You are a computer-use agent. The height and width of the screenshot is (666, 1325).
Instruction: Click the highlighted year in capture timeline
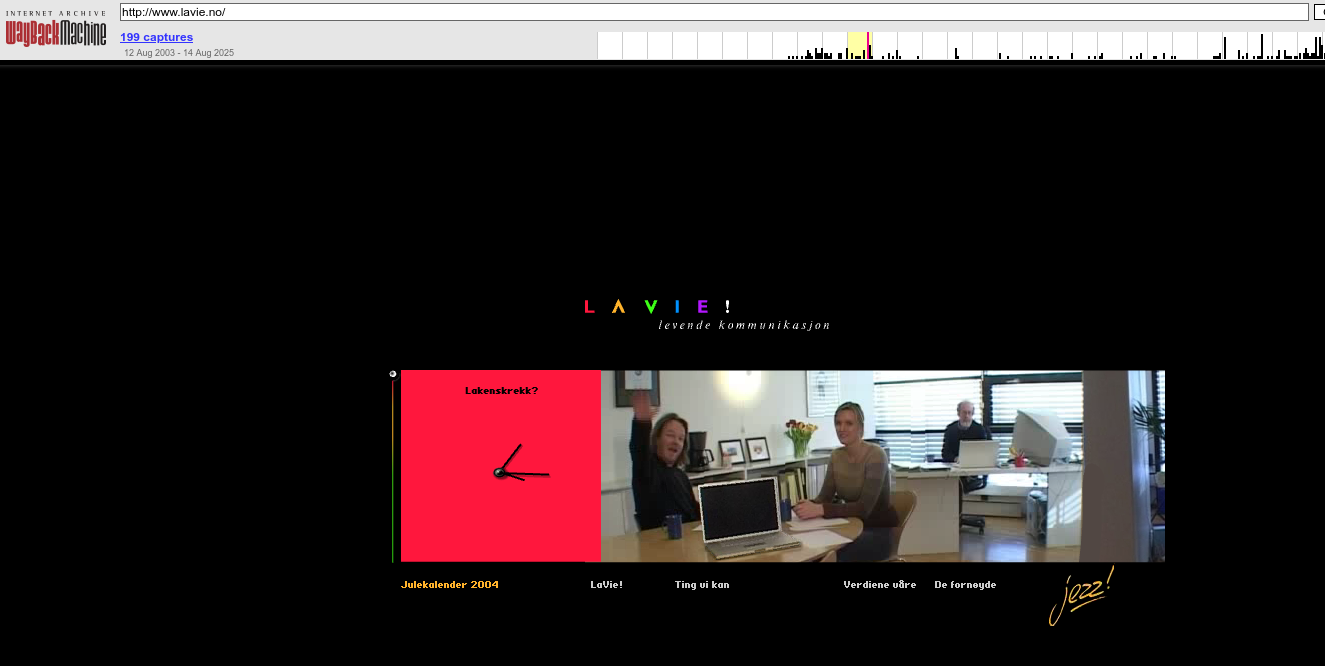tap(857, 46)
